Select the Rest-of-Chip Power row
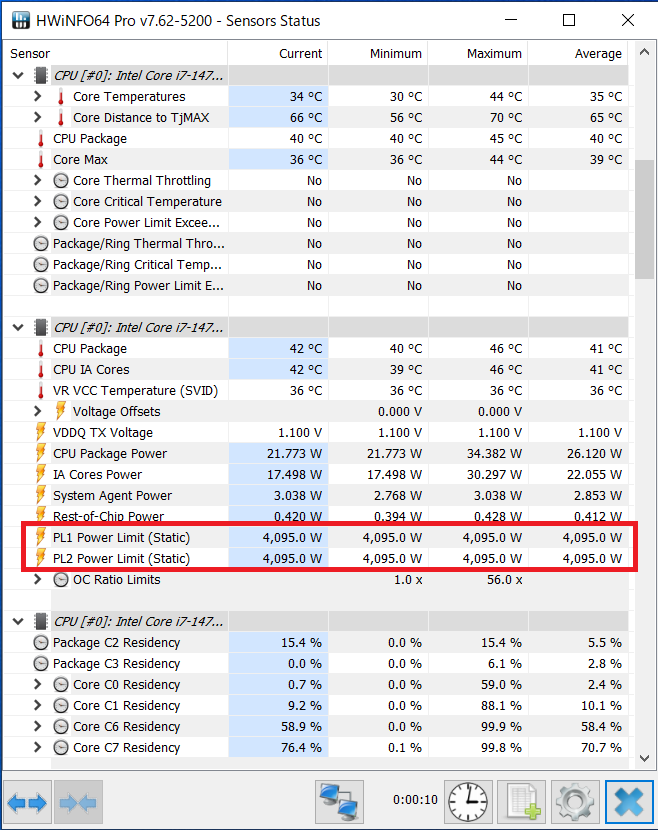The image size is (658, 830). coord(316,516)
